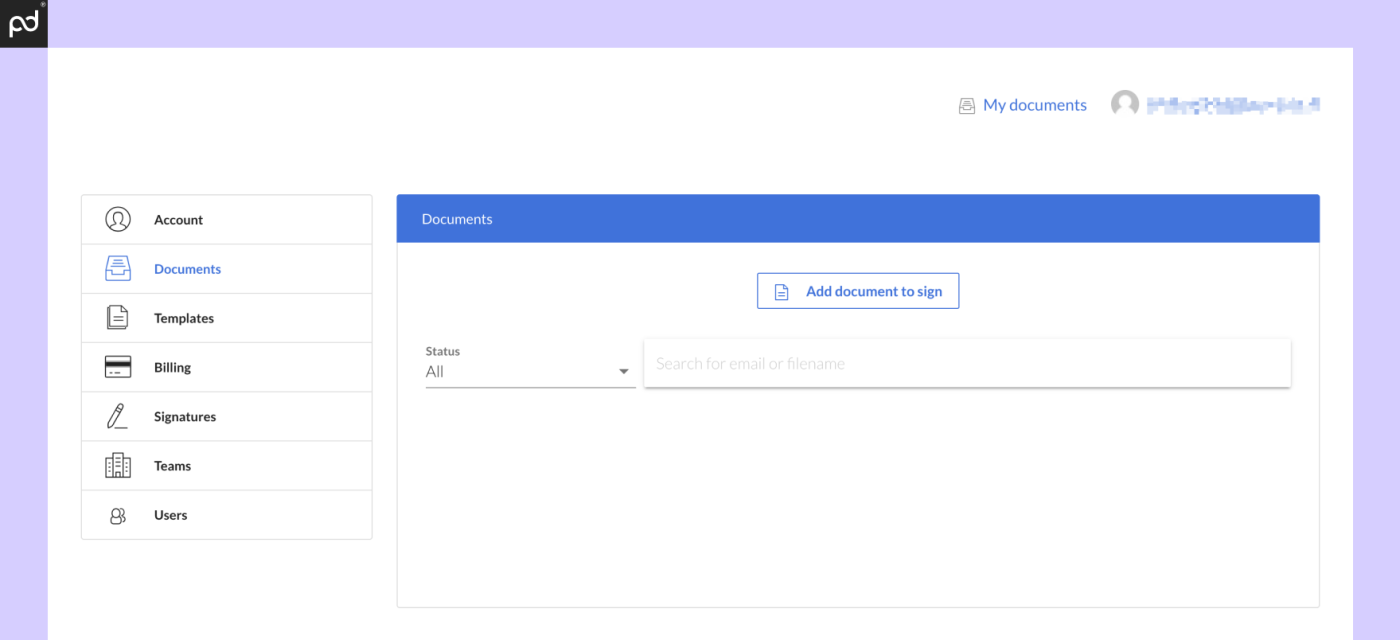Screen dimensions: 1400x640
Task: Navigate to the Billing section
Action: click(172, 366)
